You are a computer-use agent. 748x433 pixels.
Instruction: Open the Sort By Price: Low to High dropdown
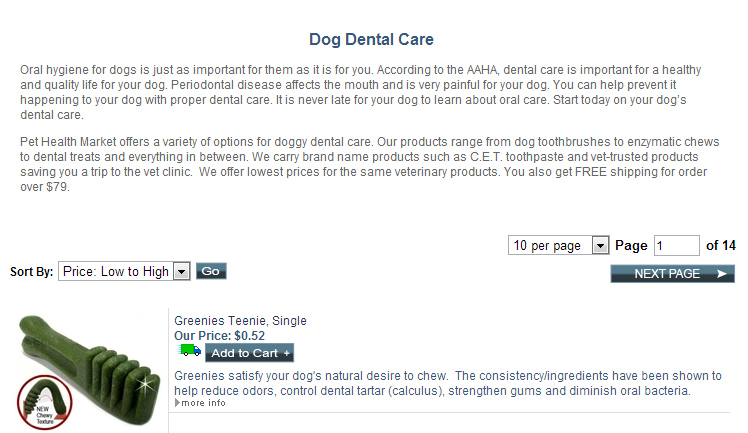tap(124, 271)
